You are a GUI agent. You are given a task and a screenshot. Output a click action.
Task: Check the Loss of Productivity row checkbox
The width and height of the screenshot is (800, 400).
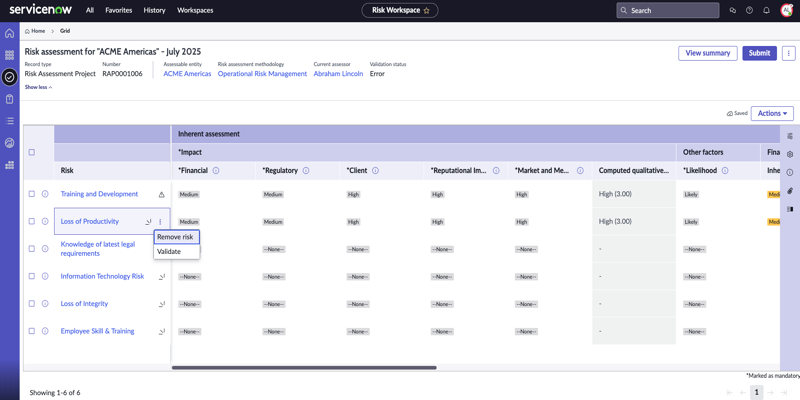point(32,221)
